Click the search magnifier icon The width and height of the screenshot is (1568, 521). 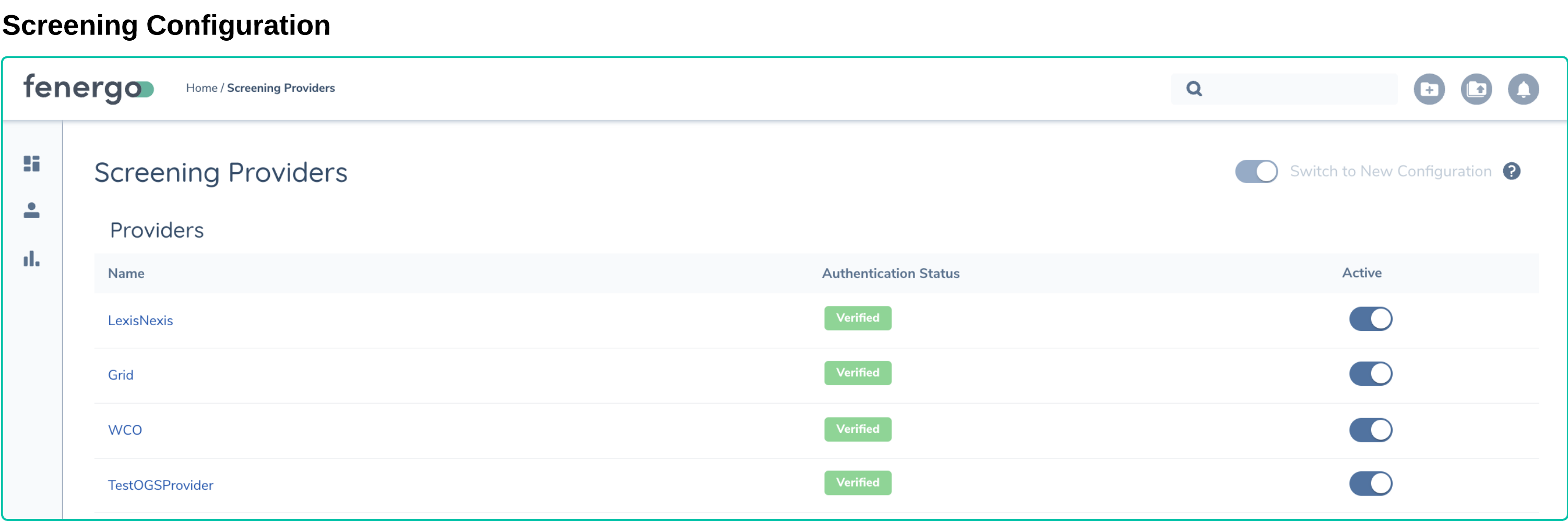pyautogui.click(x=1194, y=89)
